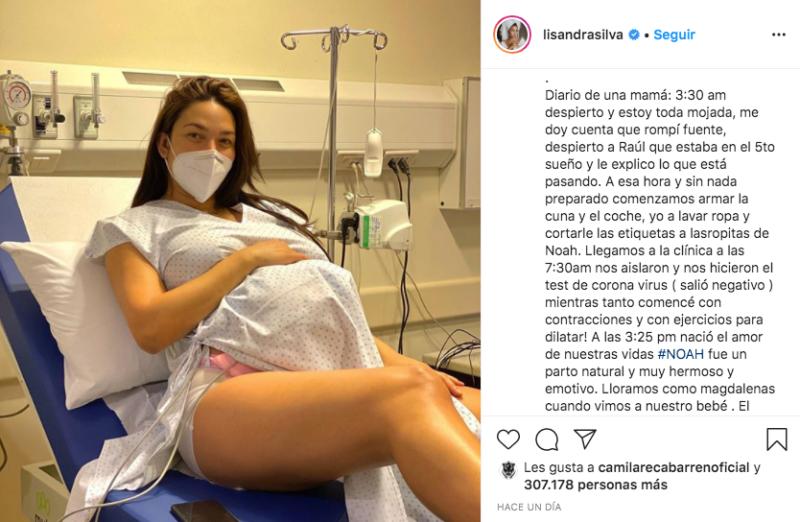The width and height of the screenshot is (800, 522).
Task: Click the caption text starting Diario de una mamá
Action: click(660, 251)
